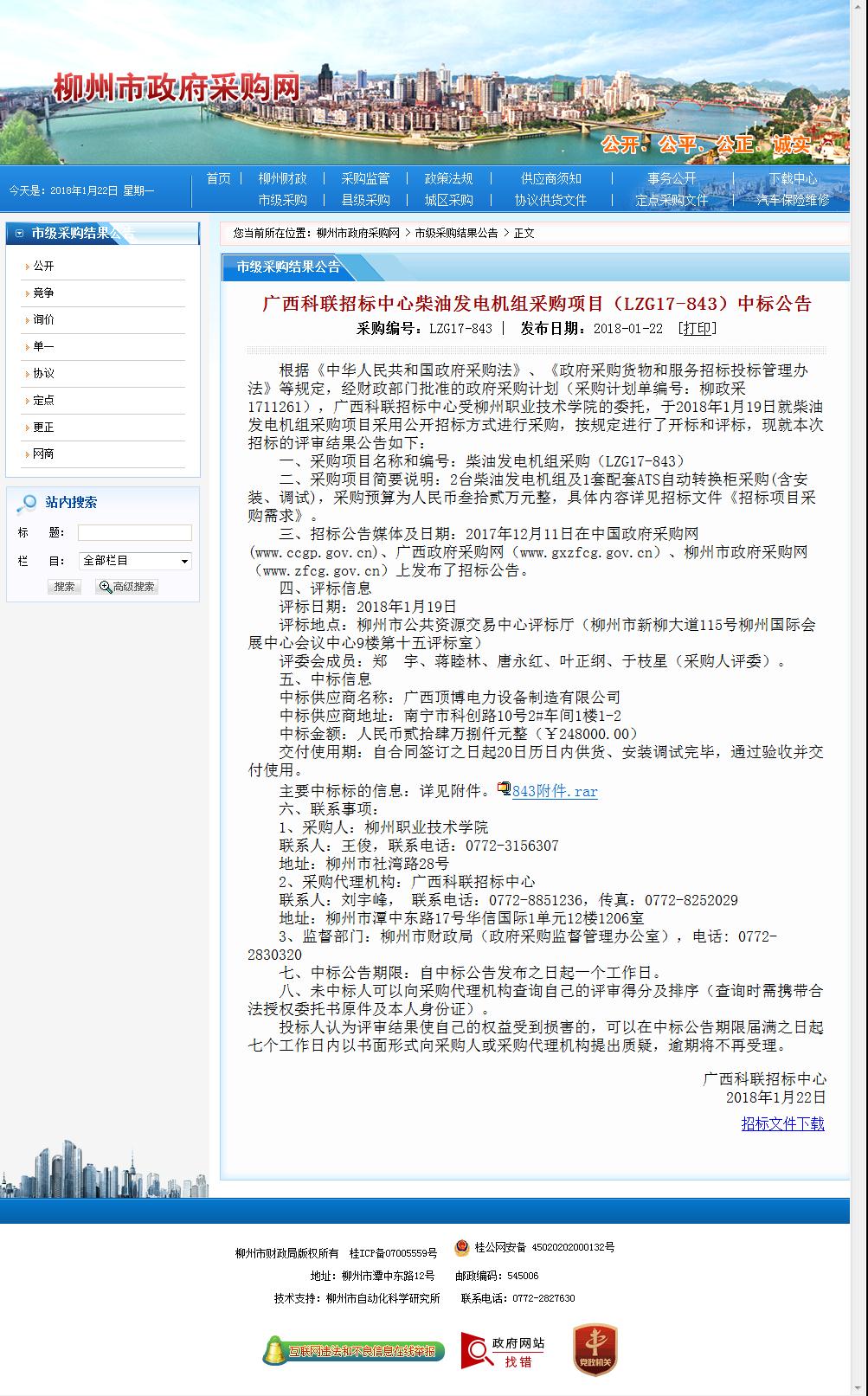Screen dimensions: 868x1396
Task: Click the 招标文件下载 link
Action: click(782, 1123)
